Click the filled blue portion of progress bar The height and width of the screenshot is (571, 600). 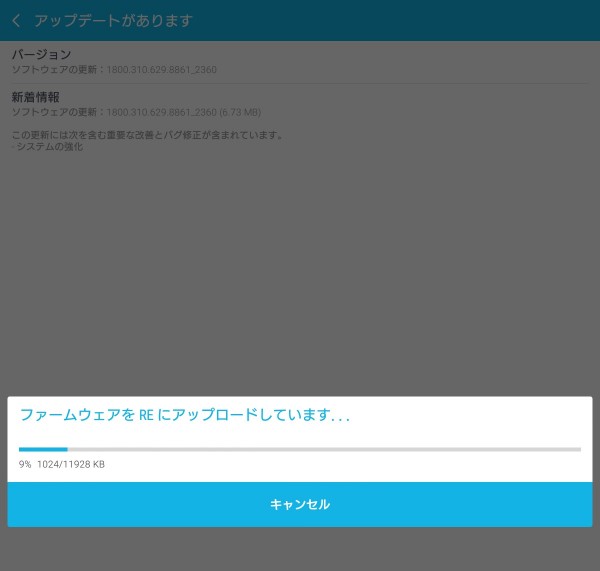point(43,449)
